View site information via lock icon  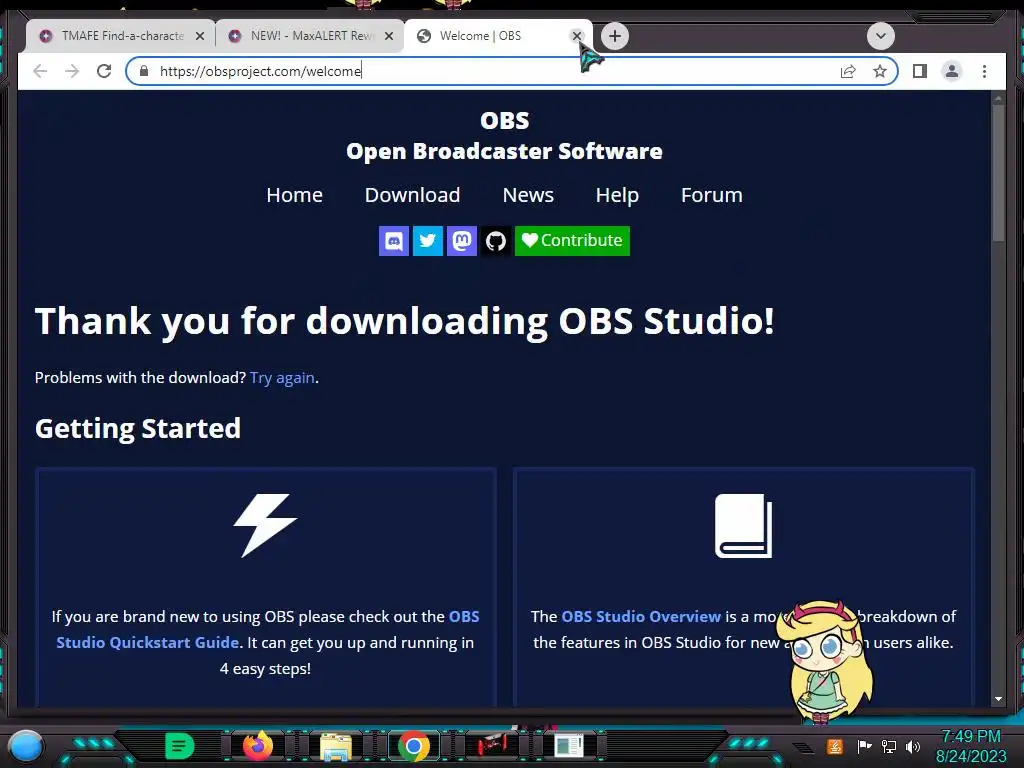(144, 71)
